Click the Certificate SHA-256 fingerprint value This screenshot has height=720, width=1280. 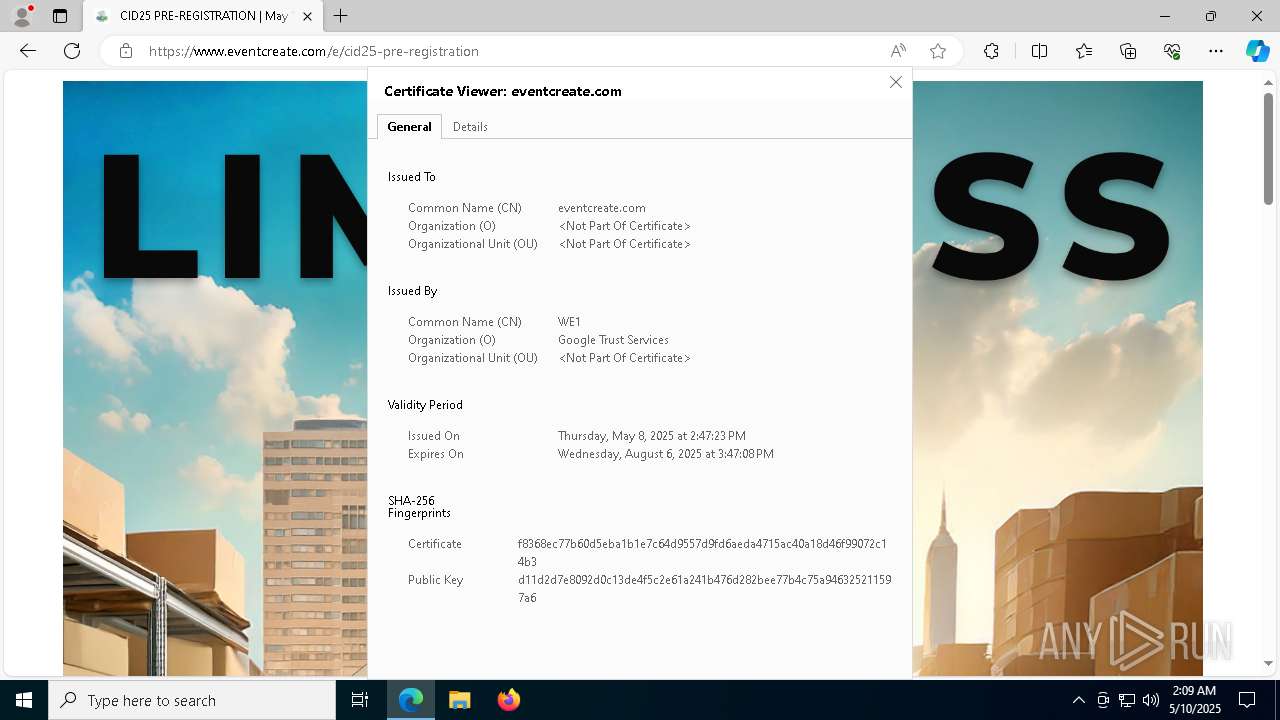coord(702,553)
